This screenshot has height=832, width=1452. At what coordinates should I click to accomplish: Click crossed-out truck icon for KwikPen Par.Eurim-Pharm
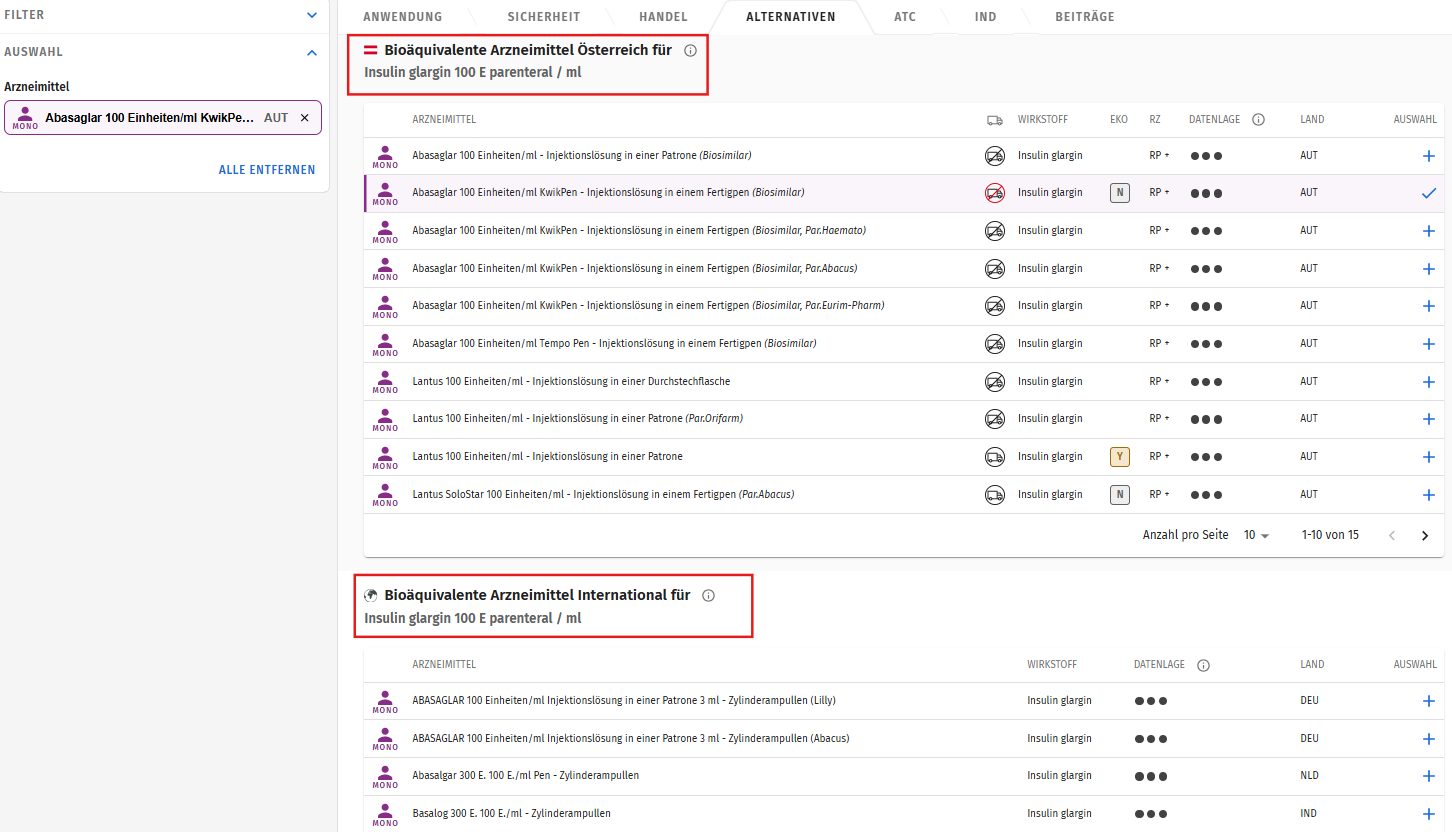point(994,306)
